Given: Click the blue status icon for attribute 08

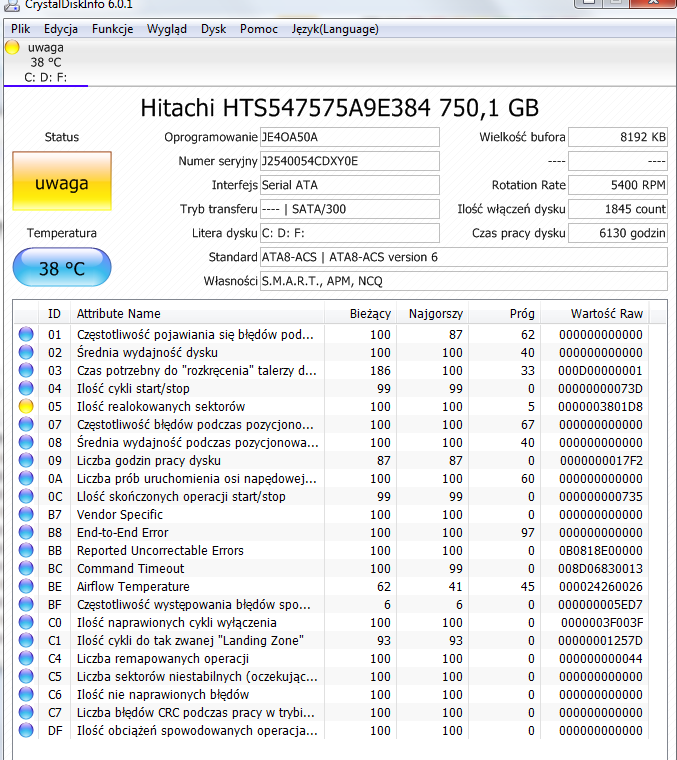Looking at the screenshot, I should coord(26,442).
